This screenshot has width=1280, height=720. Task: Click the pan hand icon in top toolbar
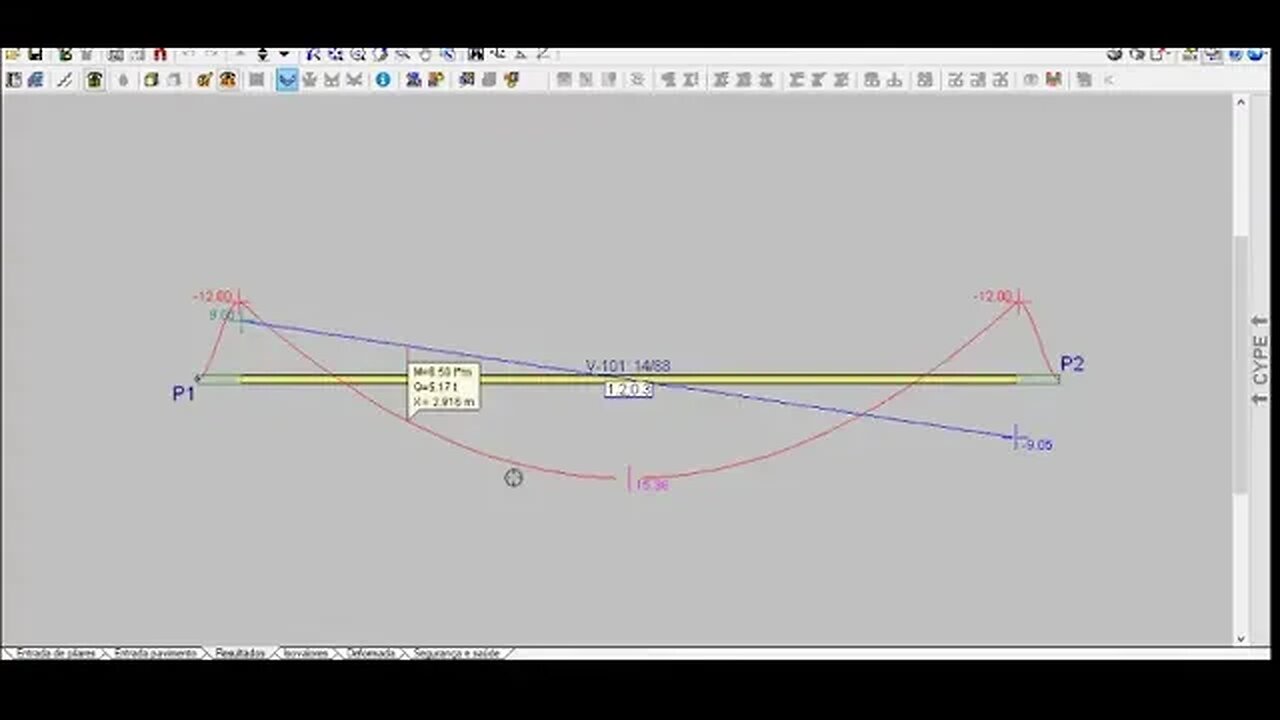pyautogui.click(x=425, y=54)
